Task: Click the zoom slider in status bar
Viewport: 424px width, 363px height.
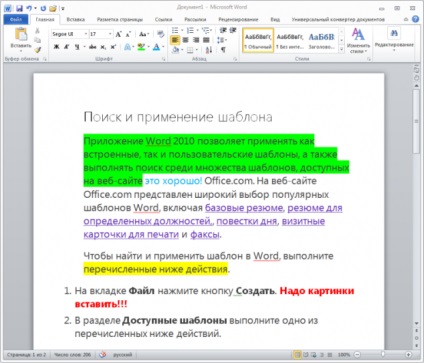Action: [383, 354]
